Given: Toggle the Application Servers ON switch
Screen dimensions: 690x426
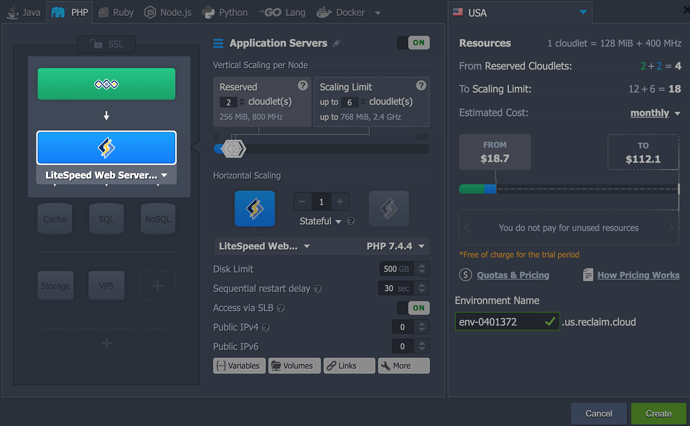Looking at the screenshot, I should click(x=413, y=43).
